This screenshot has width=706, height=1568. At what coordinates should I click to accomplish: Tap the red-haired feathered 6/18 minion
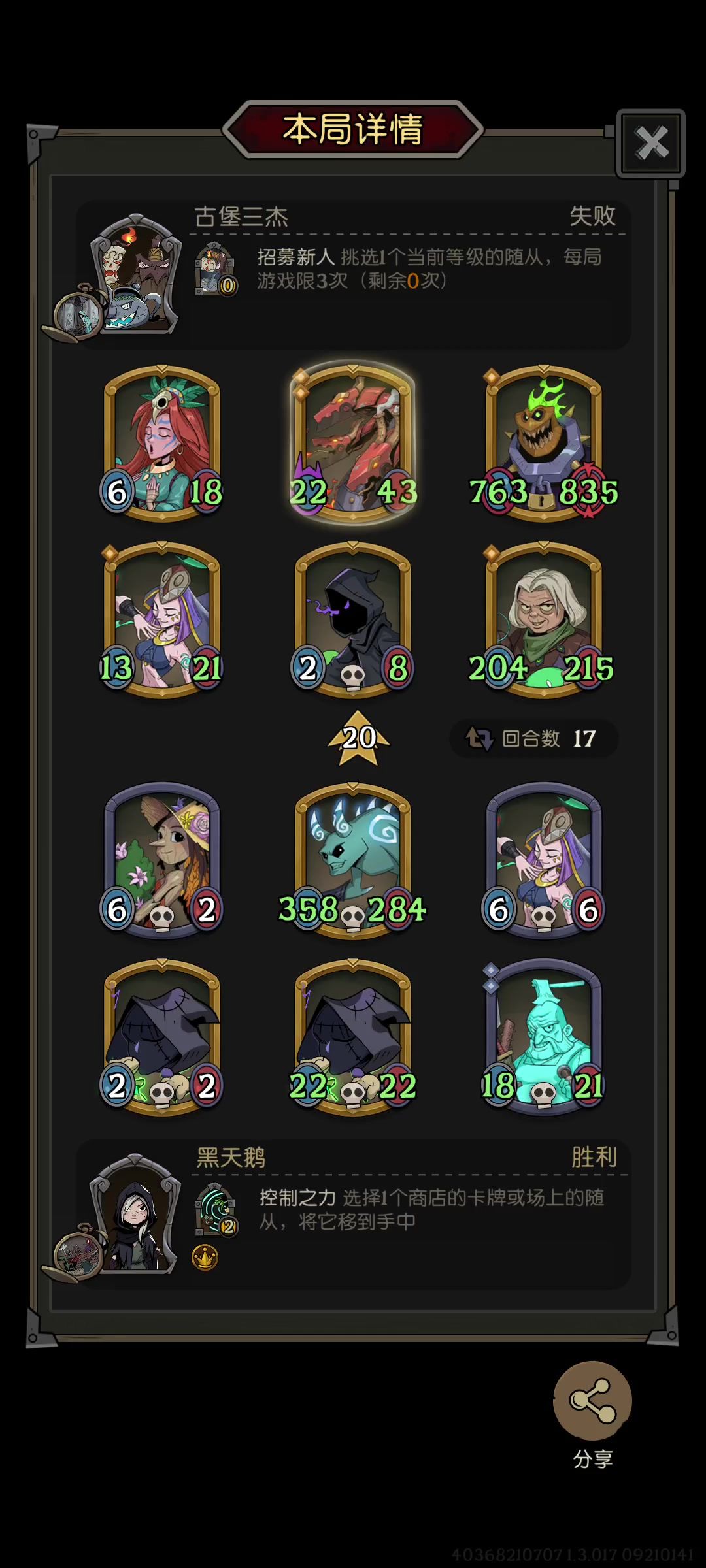[162, 444]
